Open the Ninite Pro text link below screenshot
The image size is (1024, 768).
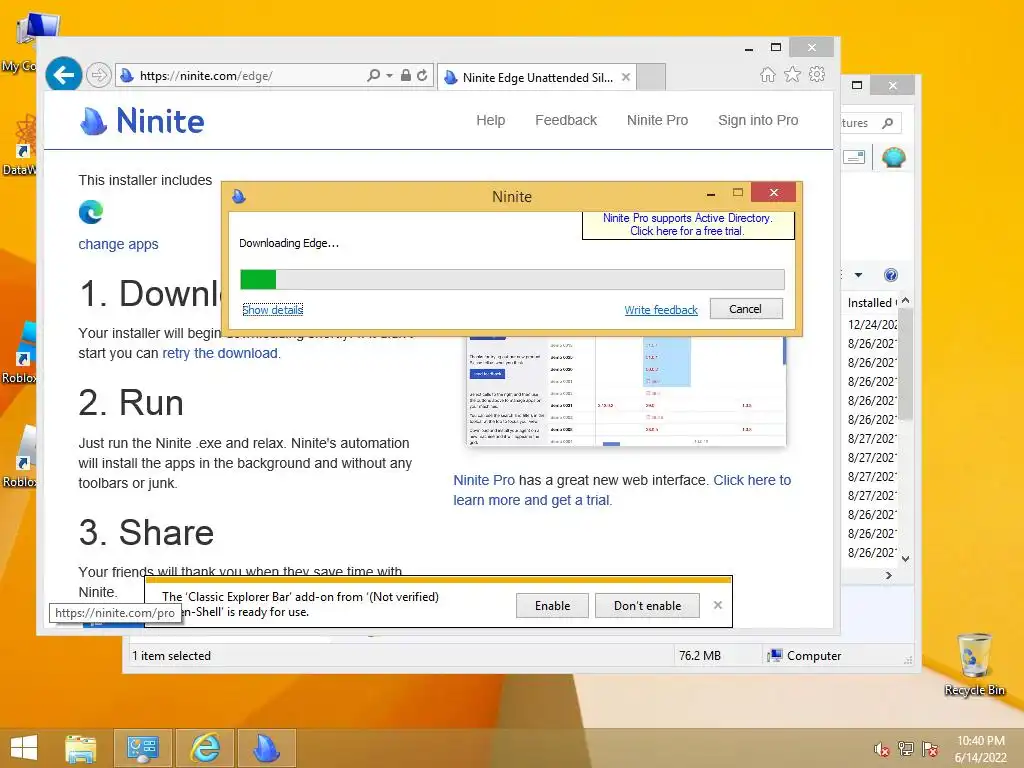(484, 480)
